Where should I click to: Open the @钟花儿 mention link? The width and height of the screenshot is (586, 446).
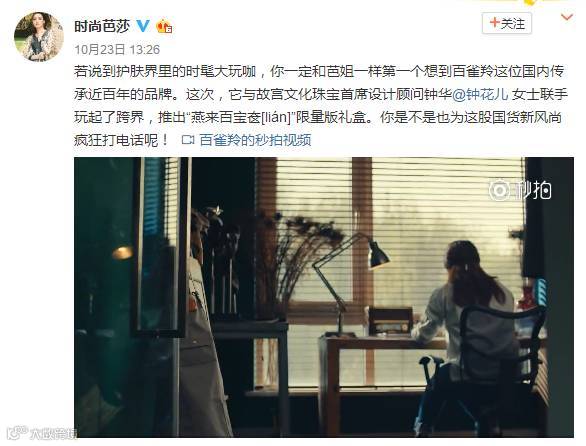(x=480, y=94)
